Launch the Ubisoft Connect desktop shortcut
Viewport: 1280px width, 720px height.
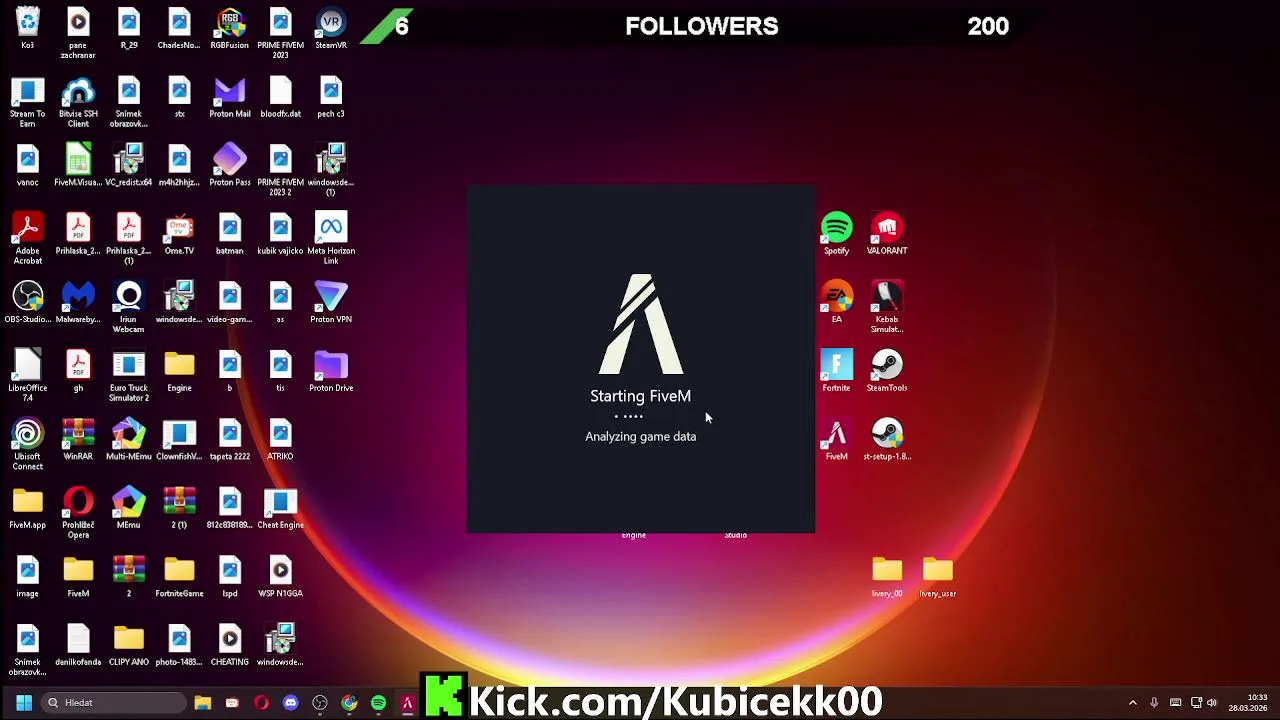pos(28,445)
